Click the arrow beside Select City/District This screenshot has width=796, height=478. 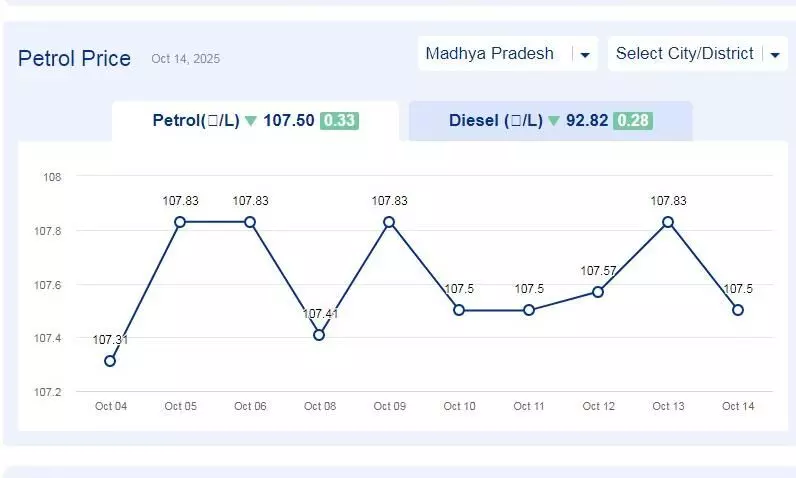coord(775,55)
